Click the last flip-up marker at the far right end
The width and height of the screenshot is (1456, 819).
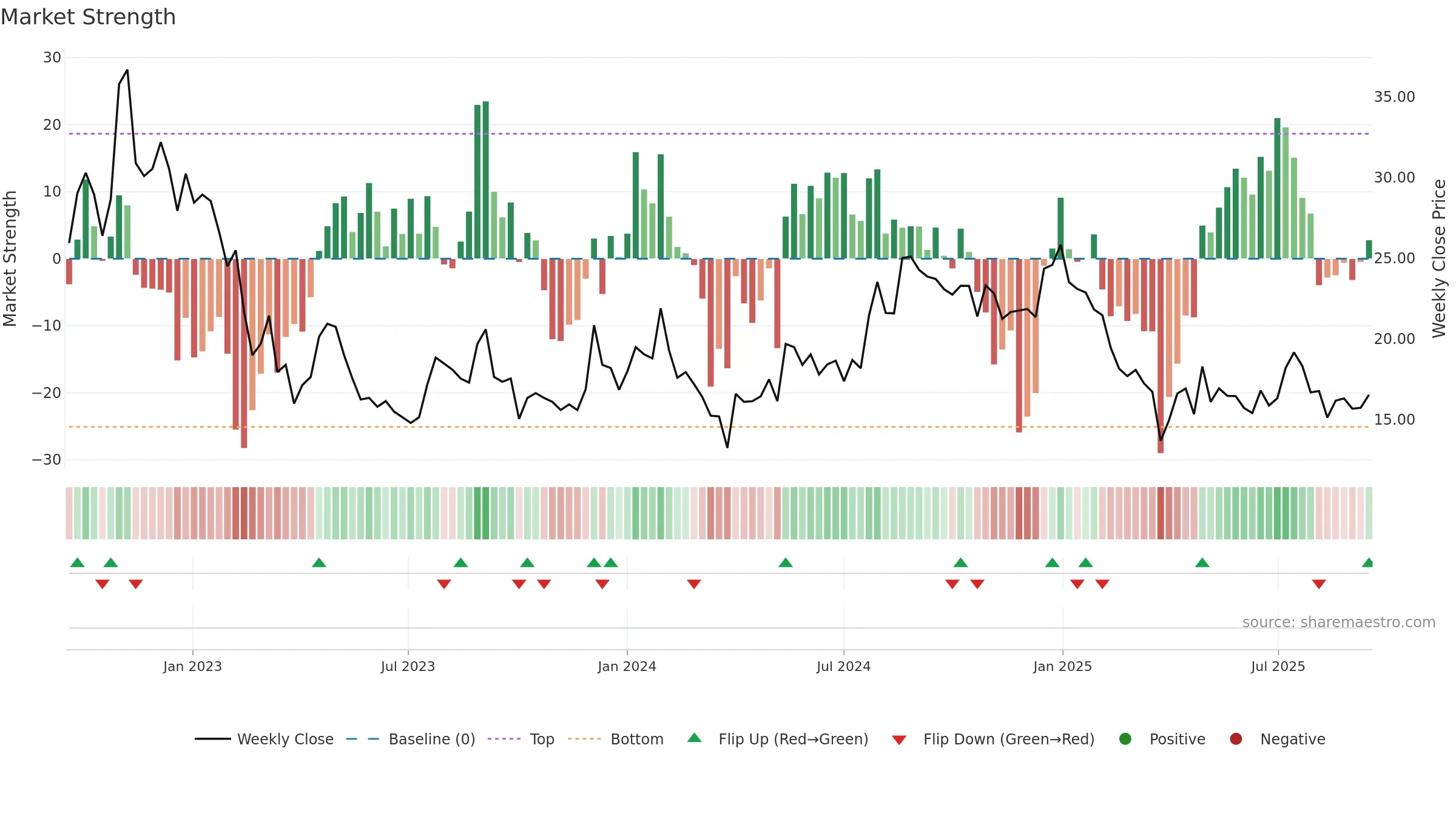point(1367,562)
